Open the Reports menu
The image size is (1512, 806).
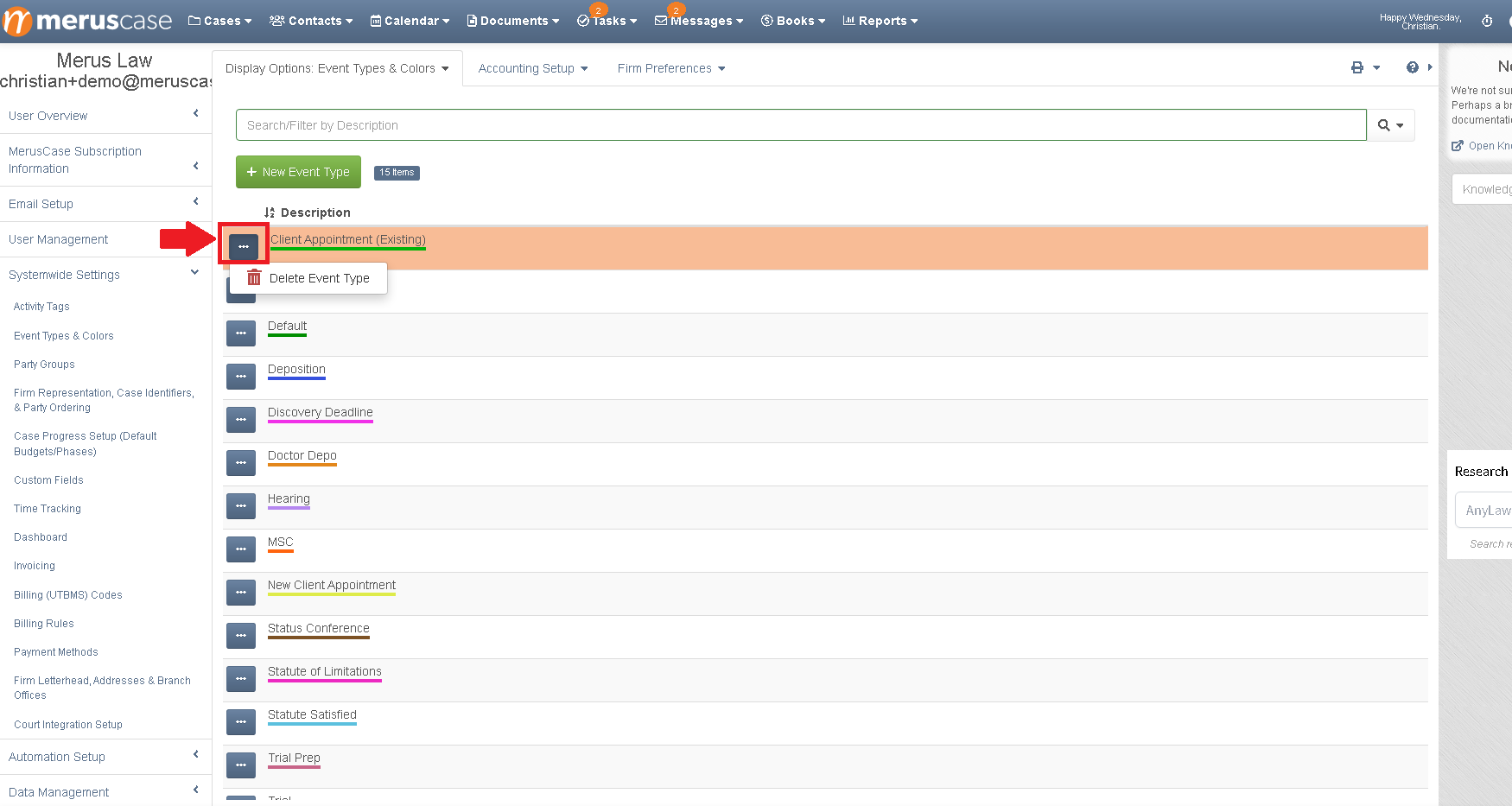880,21
